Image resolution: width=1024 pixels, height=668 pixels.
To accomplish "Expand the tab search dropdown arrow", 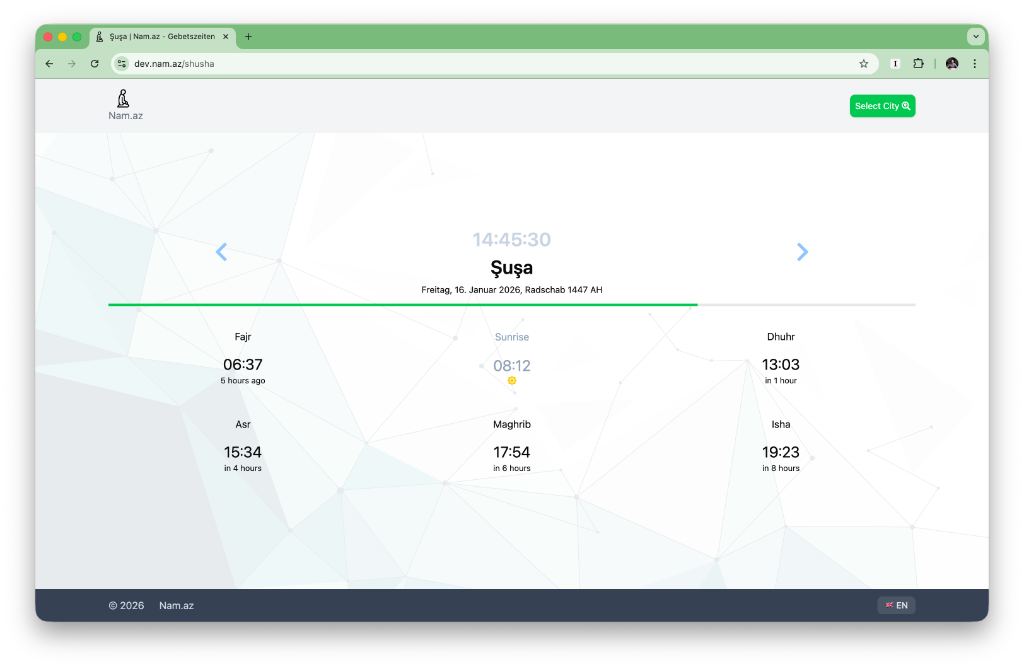I will pos(975,37).
